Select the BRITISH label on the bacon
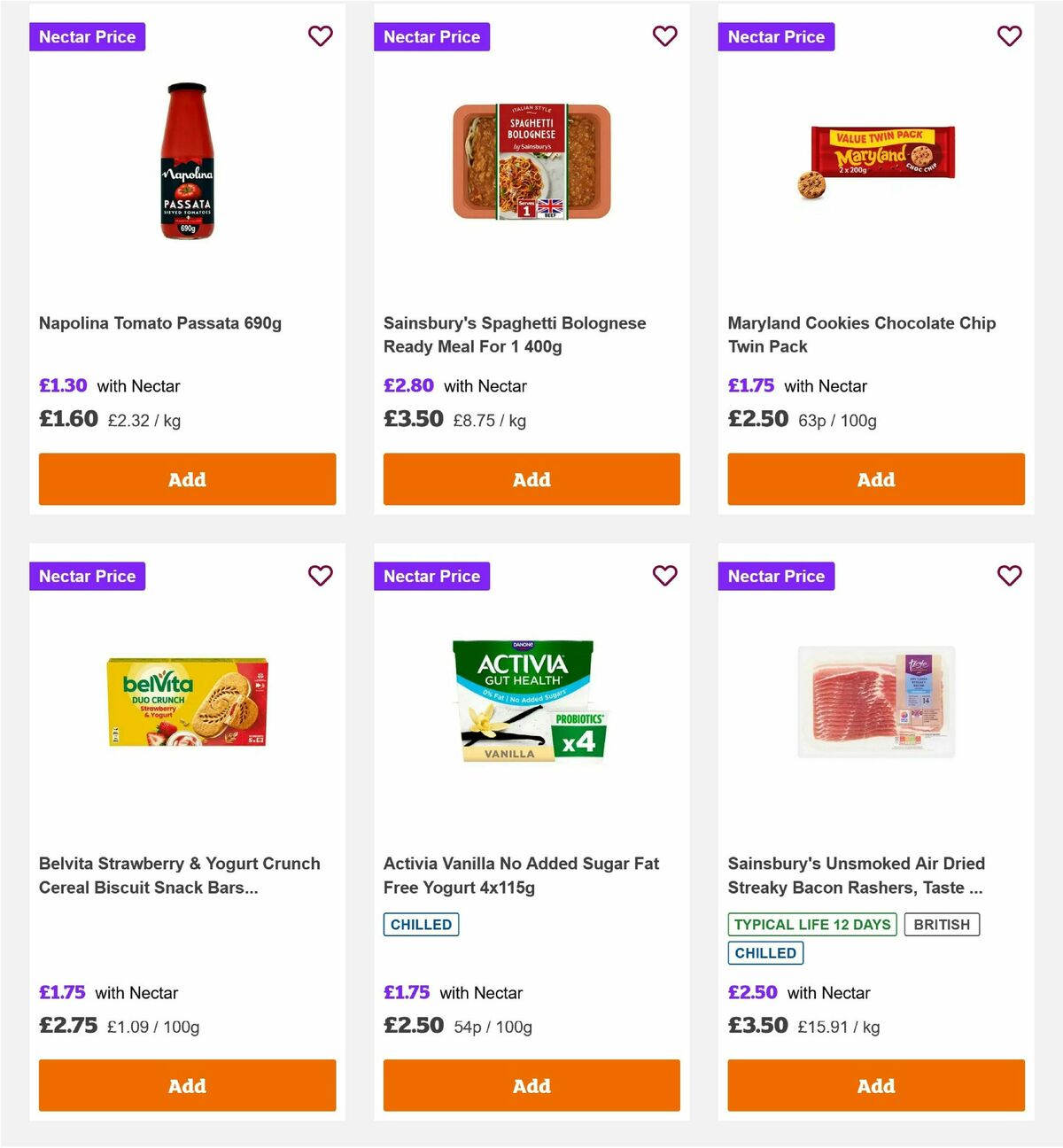 coord(942,924)
